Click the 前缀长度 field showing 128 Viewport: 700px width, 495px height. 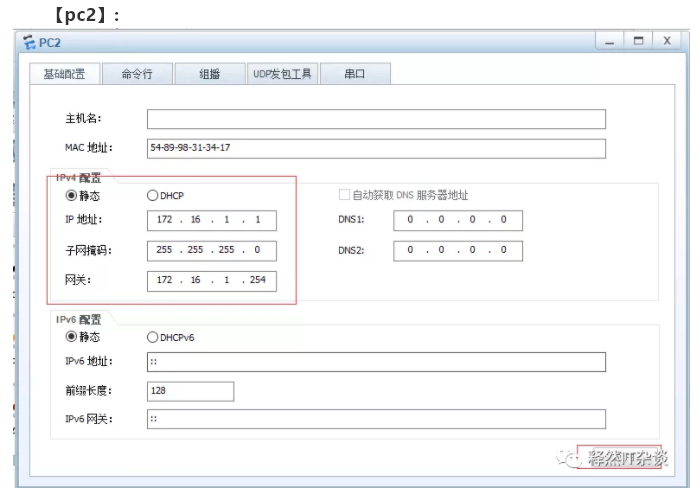(190, 391)
